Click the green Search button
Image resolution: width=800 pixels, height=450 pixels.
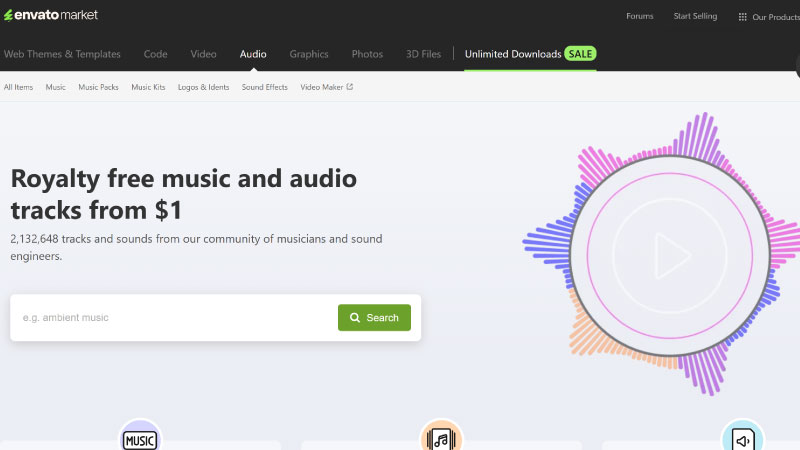[x=374, y=317]
